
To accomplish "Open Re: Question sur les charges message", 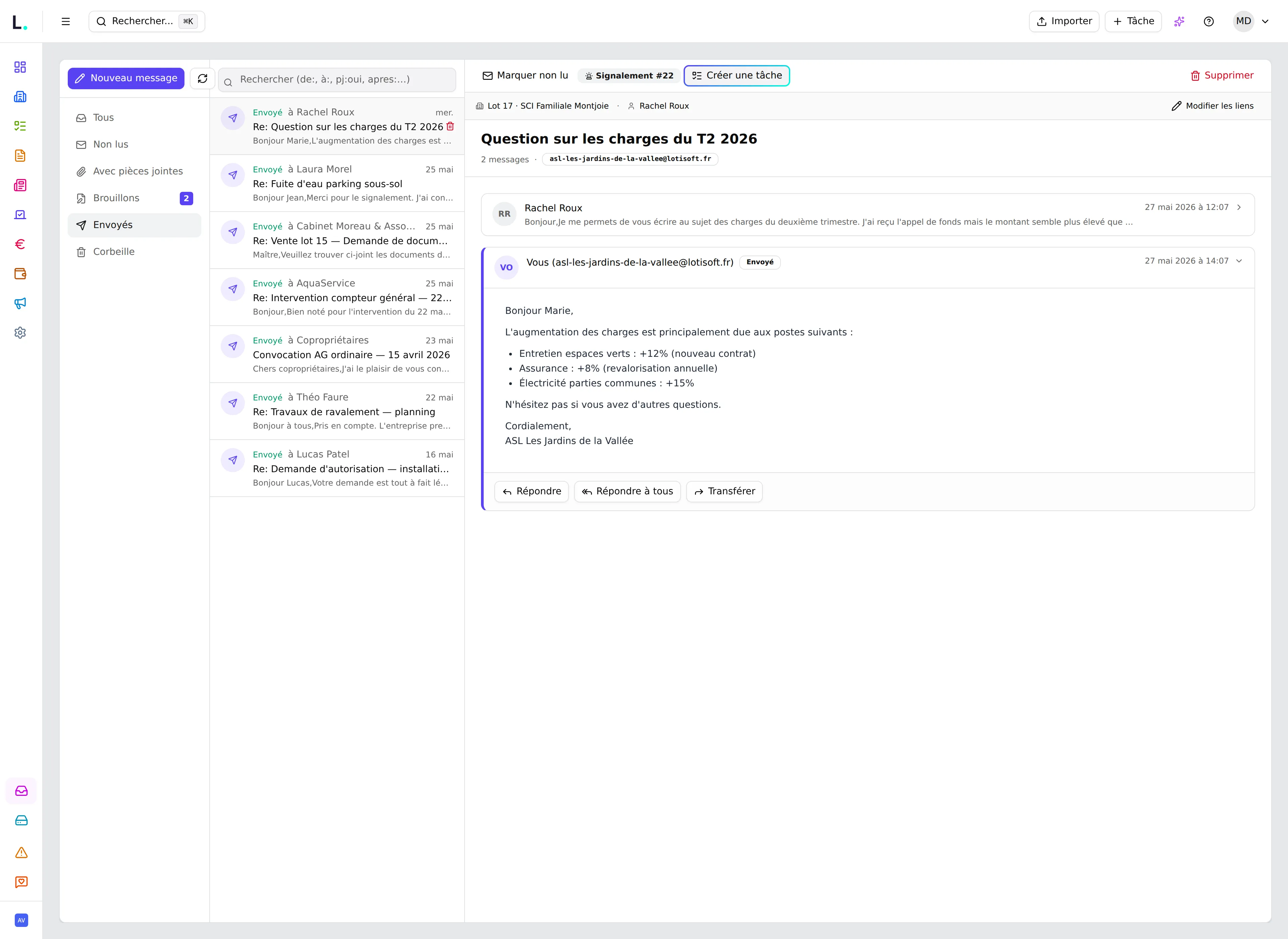I will coord(337,126).
